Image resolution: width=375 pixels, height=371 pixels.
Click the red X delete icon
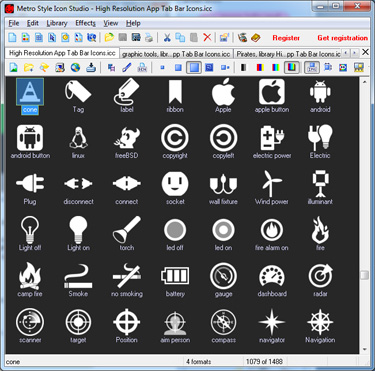click(x=207, y=37)
